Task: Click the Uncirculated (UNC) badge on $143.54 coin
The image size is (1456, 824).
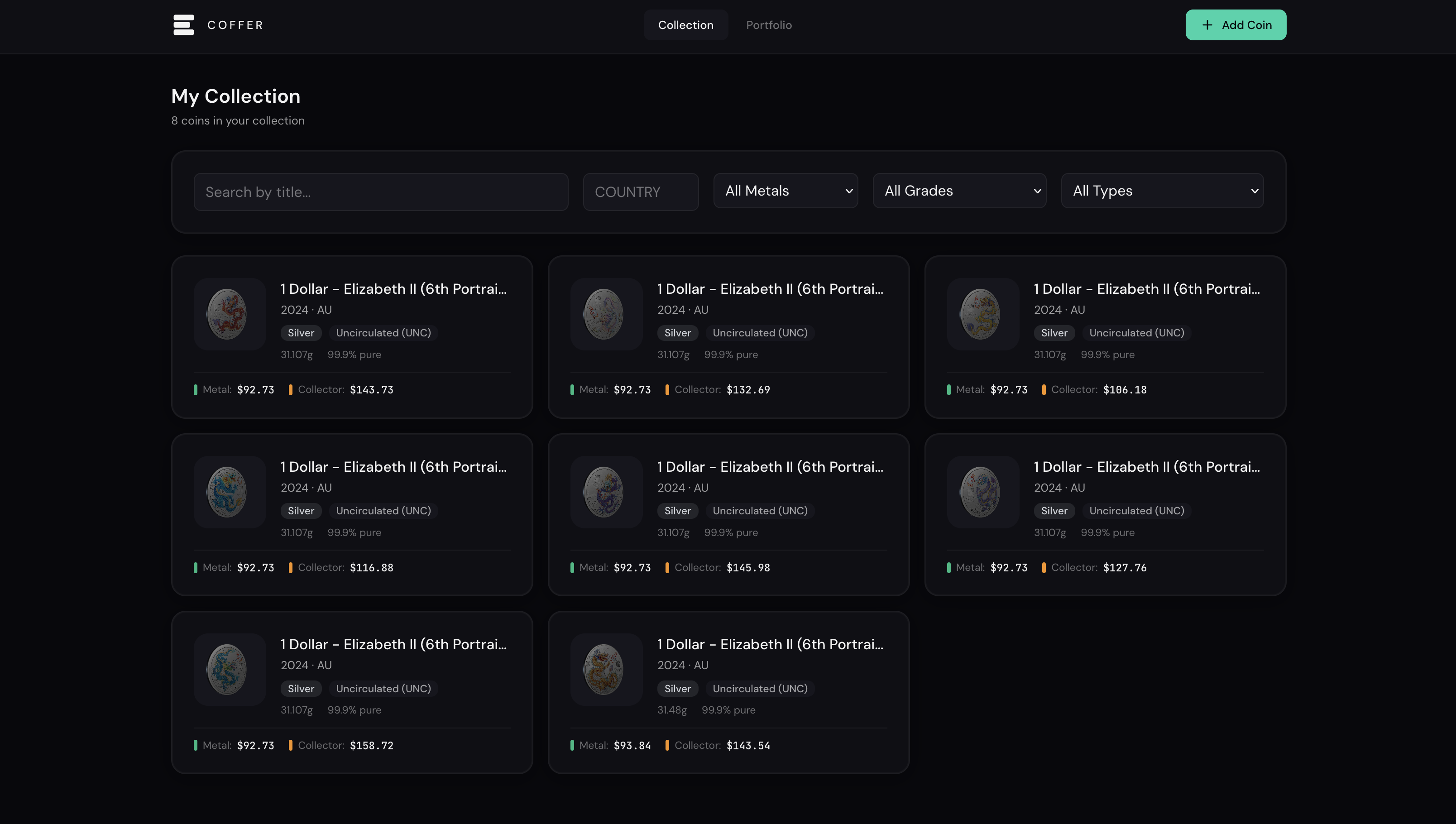Action: [x=760, y=688]
